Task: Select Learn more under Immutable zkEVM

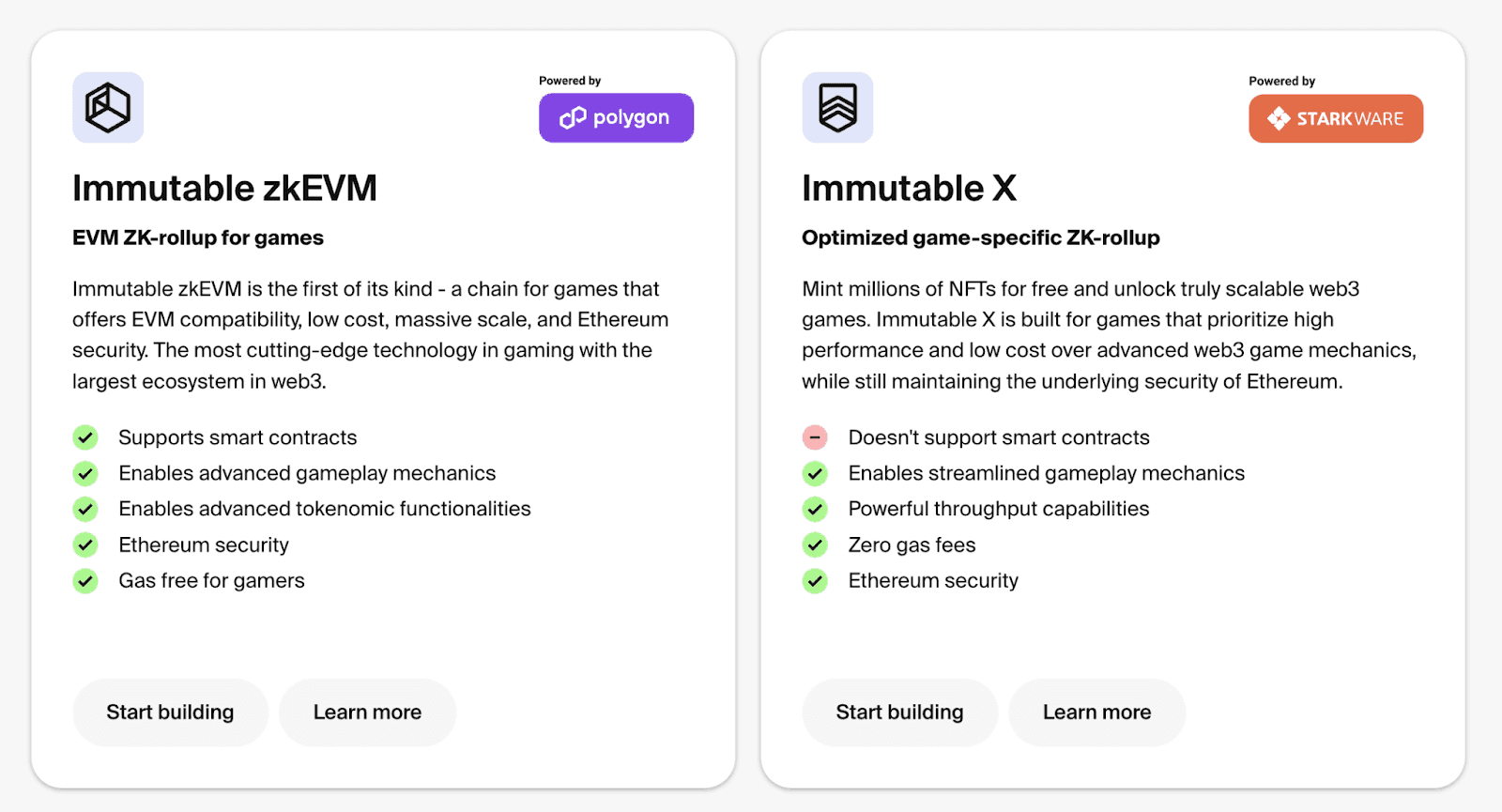Action: click(x=367, y=712)
